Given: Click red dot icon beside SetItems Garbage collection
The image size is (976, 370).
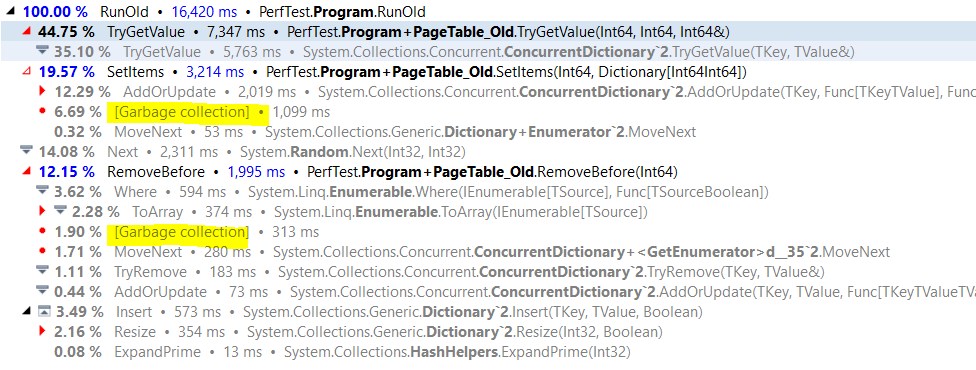Looking at the screenshot, I should coord(42,111).
